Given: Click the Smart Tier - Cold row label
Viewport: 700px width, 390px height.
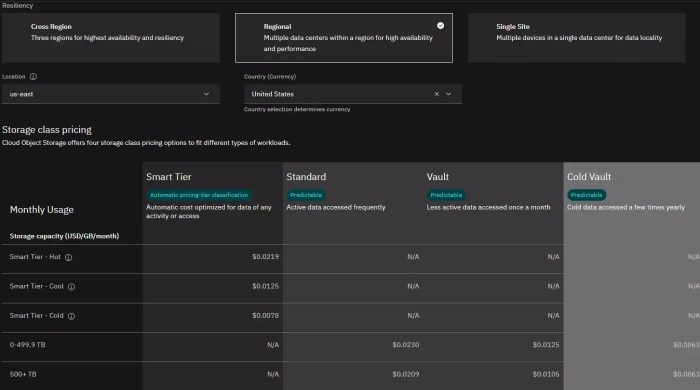Looking at the screenshot, I should 37,315.
